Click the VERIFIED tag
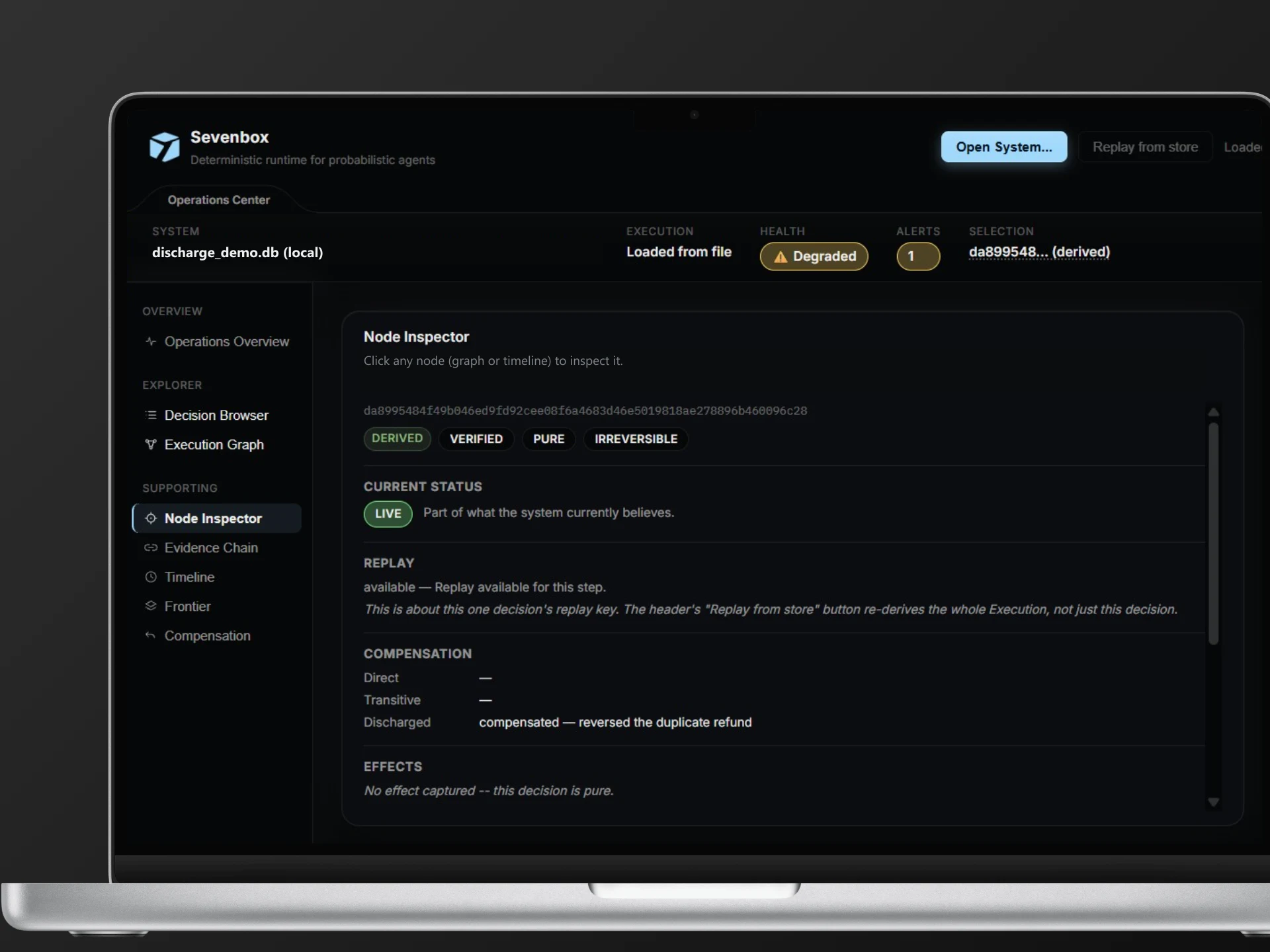Viewport: 1270px width, 952px height. pos(476,439)
